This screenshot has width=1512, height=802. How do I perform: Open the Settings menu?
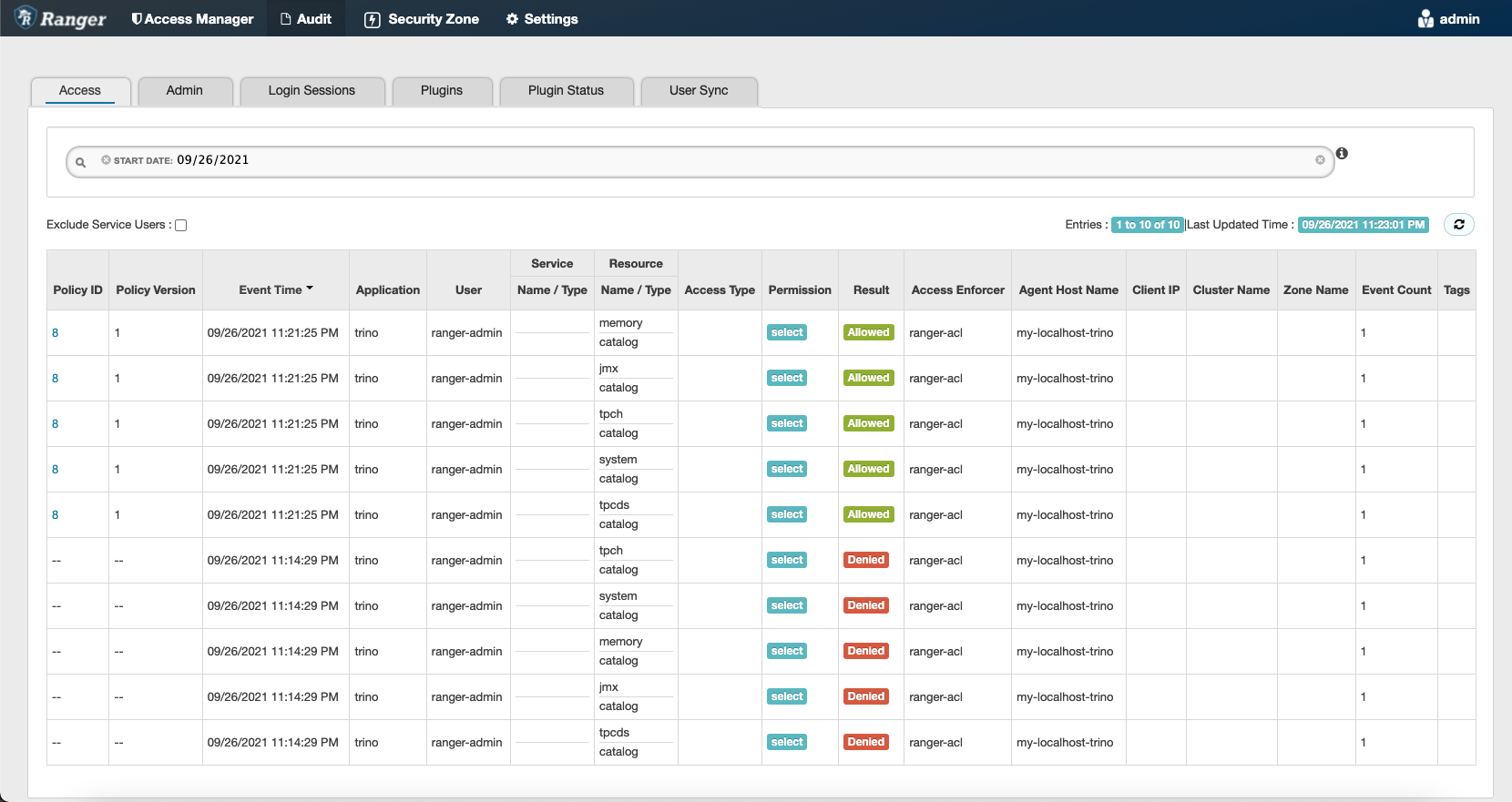(542, 19)
